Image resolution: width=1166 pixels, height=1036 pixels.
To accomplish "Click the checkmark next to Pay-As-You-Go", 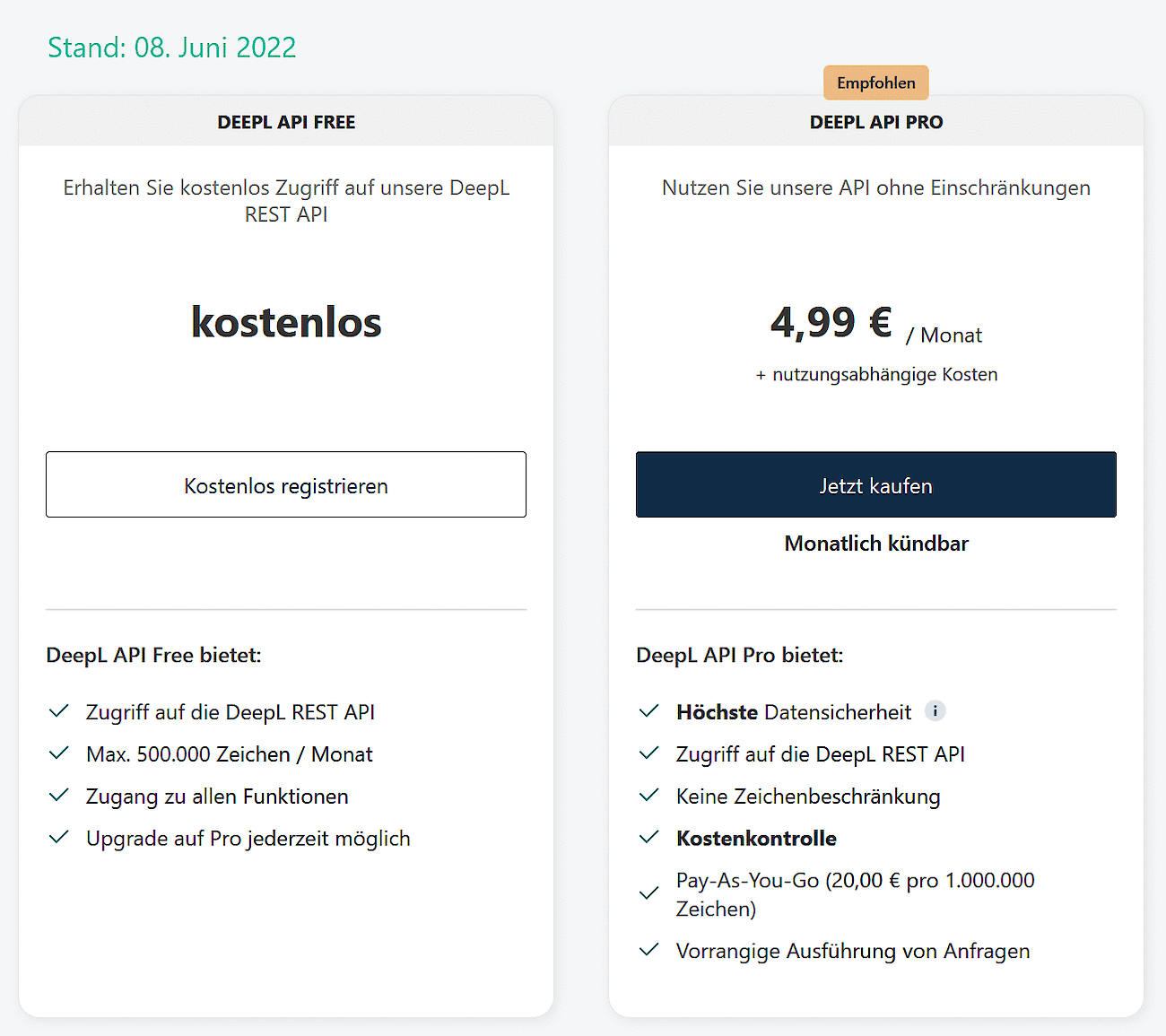I will click(648, 894).
